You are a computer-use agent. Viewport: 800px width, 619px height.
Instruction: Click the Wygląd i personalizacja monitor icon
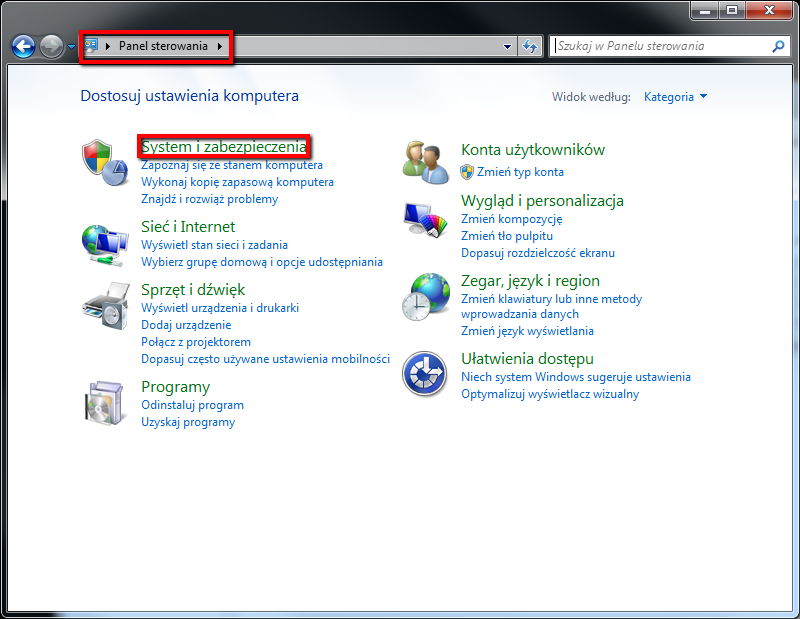[x=424, y=219]
